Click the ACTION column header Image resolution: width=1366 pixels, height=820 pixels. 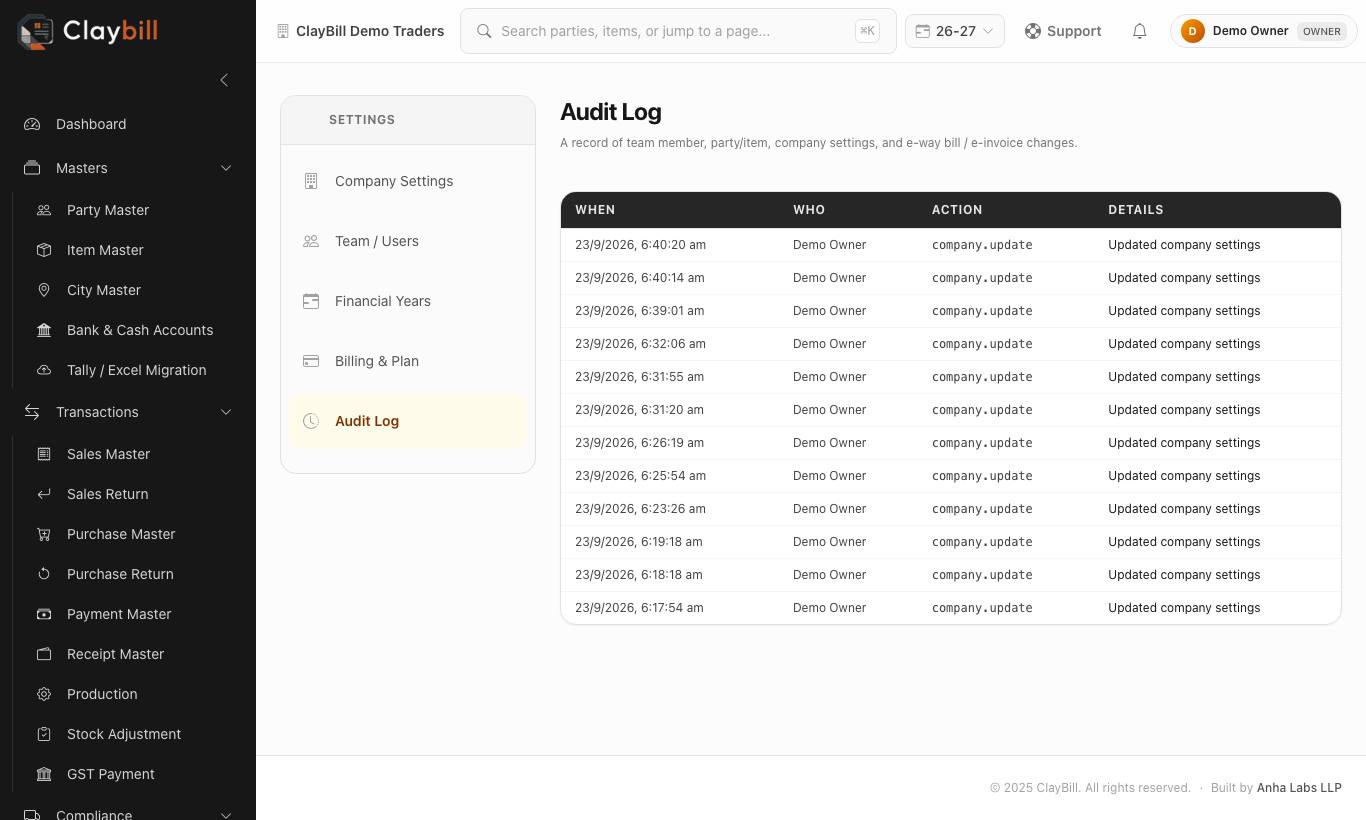click(957, 210)
